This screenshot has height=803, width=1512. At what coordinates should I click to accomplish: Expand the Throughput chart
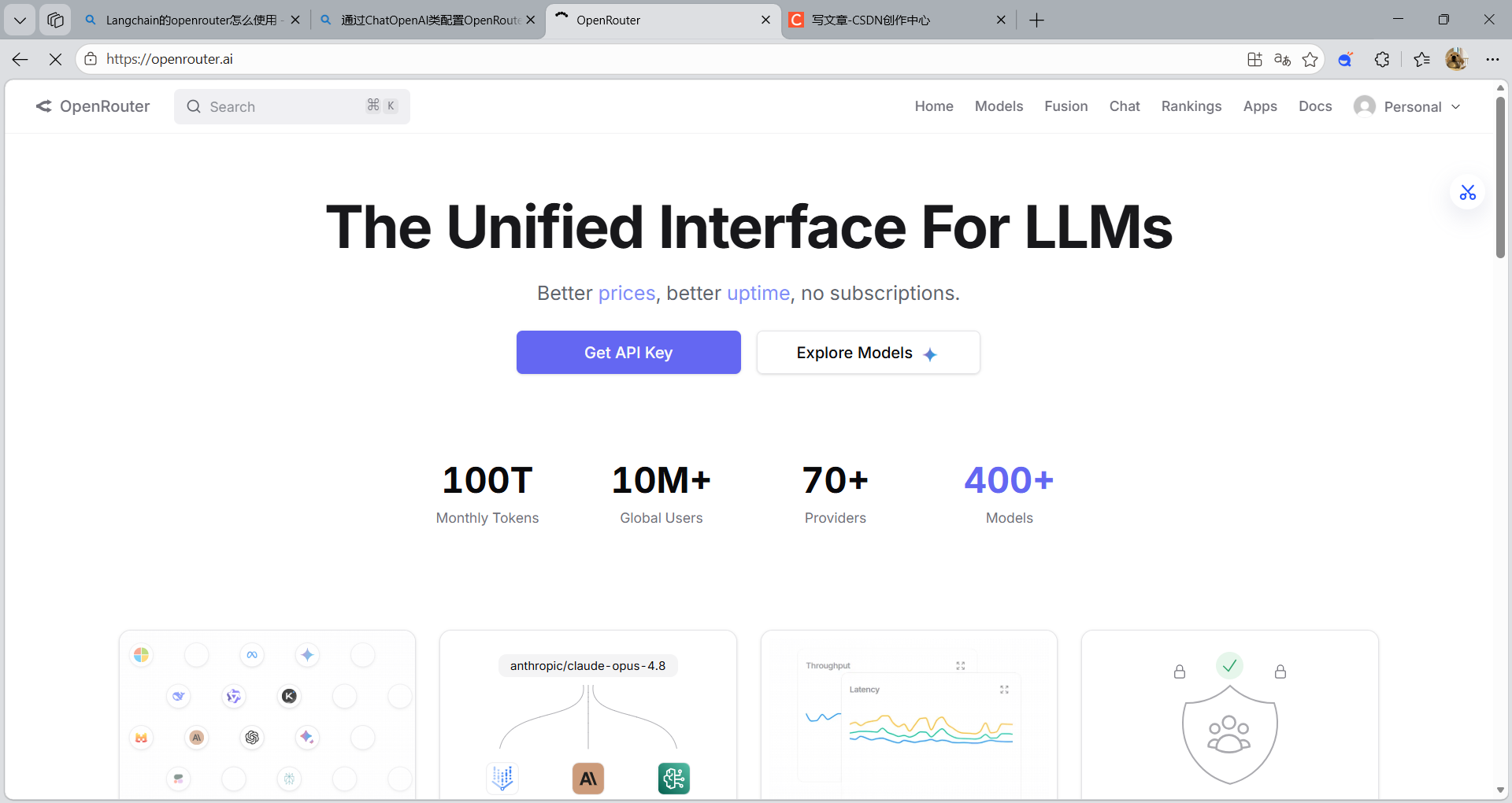[x=961, y=666]
